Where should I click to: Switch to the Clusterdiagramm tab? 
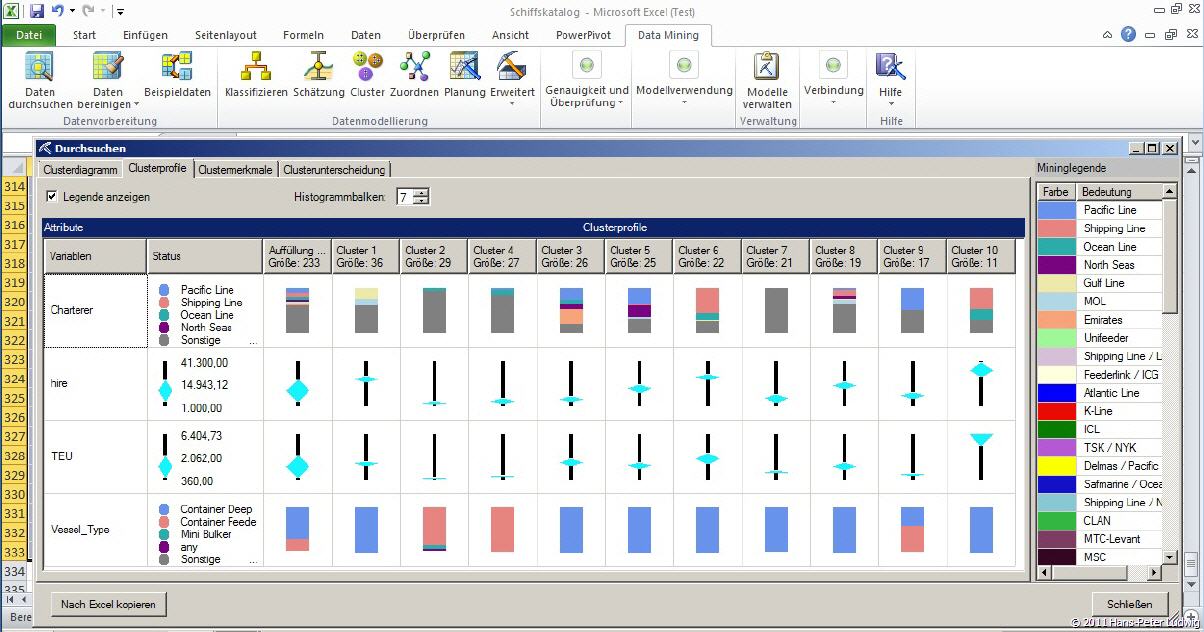coord(80,170)
